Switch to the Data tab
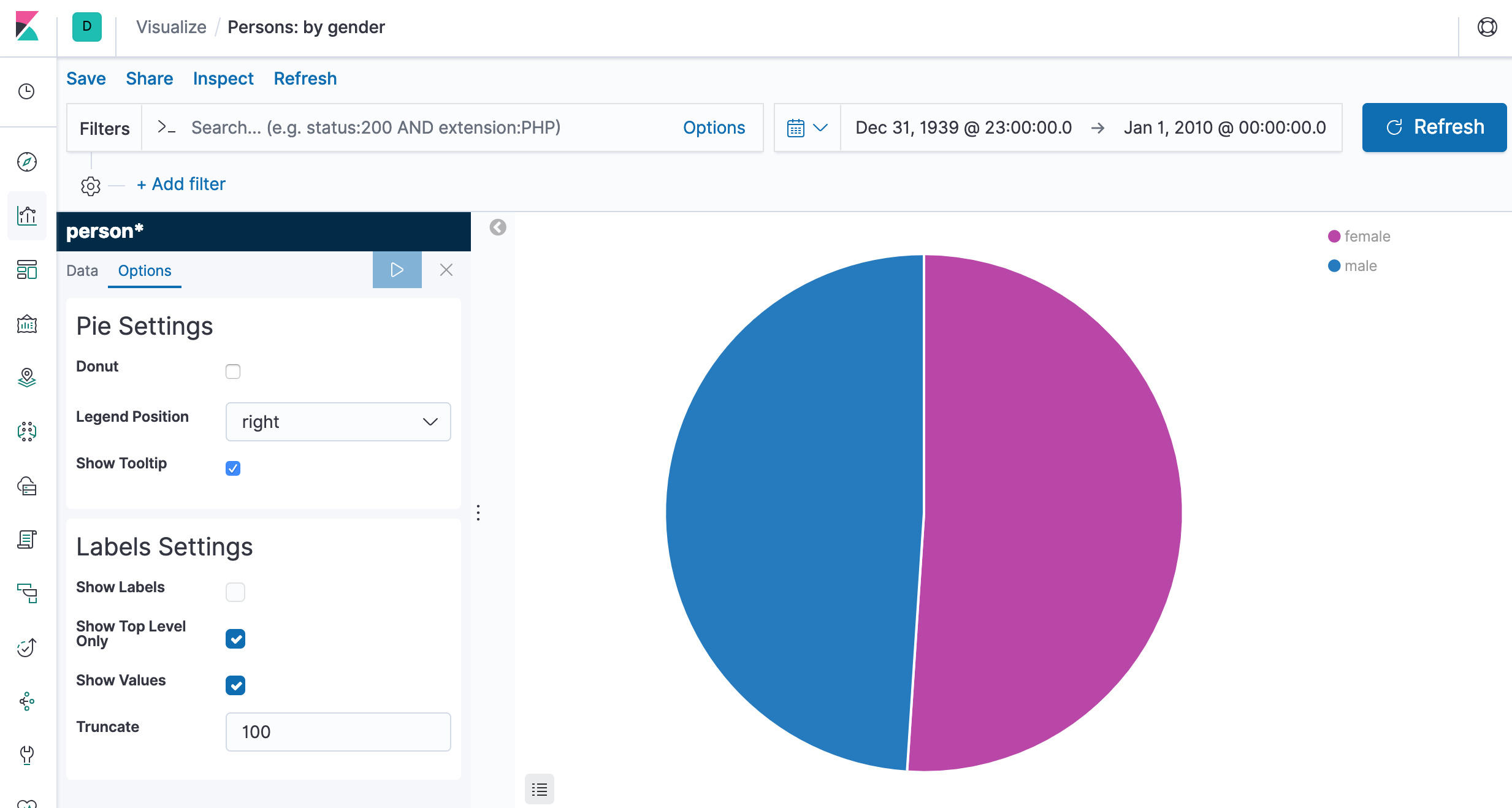1512x808 pixels. 82,270
